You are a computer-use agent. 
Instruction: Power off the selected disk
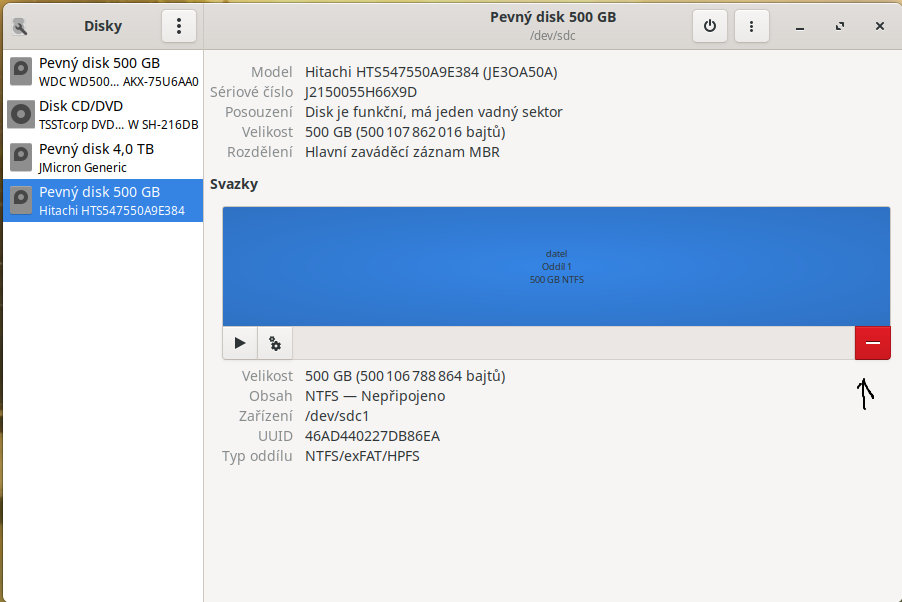coord(710,26)
